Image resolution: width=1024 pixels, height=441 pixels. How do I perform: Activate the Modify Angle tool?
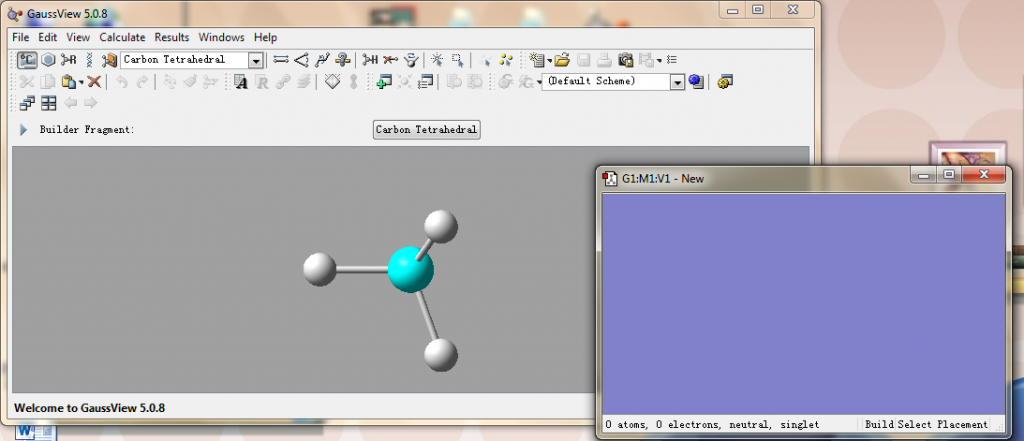pos(301,60)
